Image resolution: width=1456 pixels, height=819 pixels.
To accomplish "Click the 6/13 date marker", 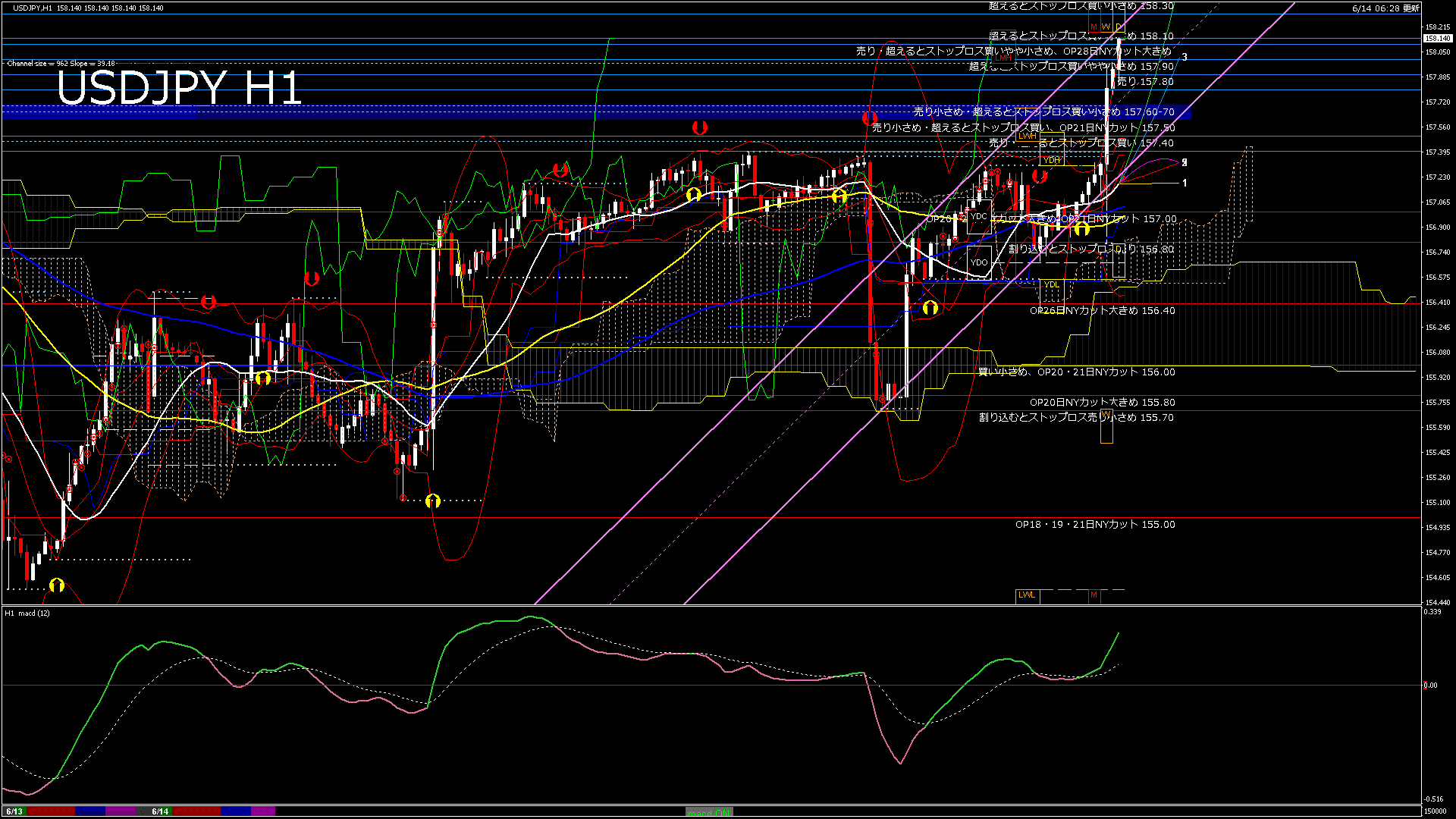I will click(14, 811).
